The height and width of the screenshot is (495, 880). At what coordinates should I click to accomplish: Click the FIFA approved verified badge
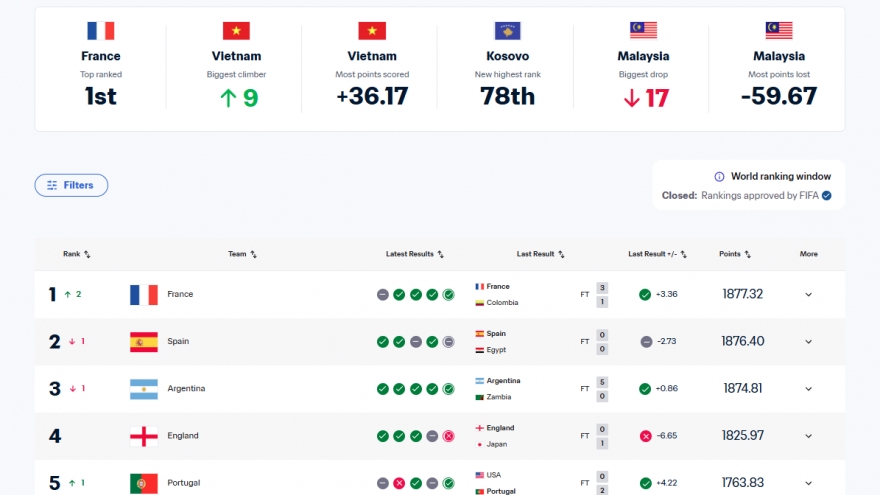click(x=826, y=196)
